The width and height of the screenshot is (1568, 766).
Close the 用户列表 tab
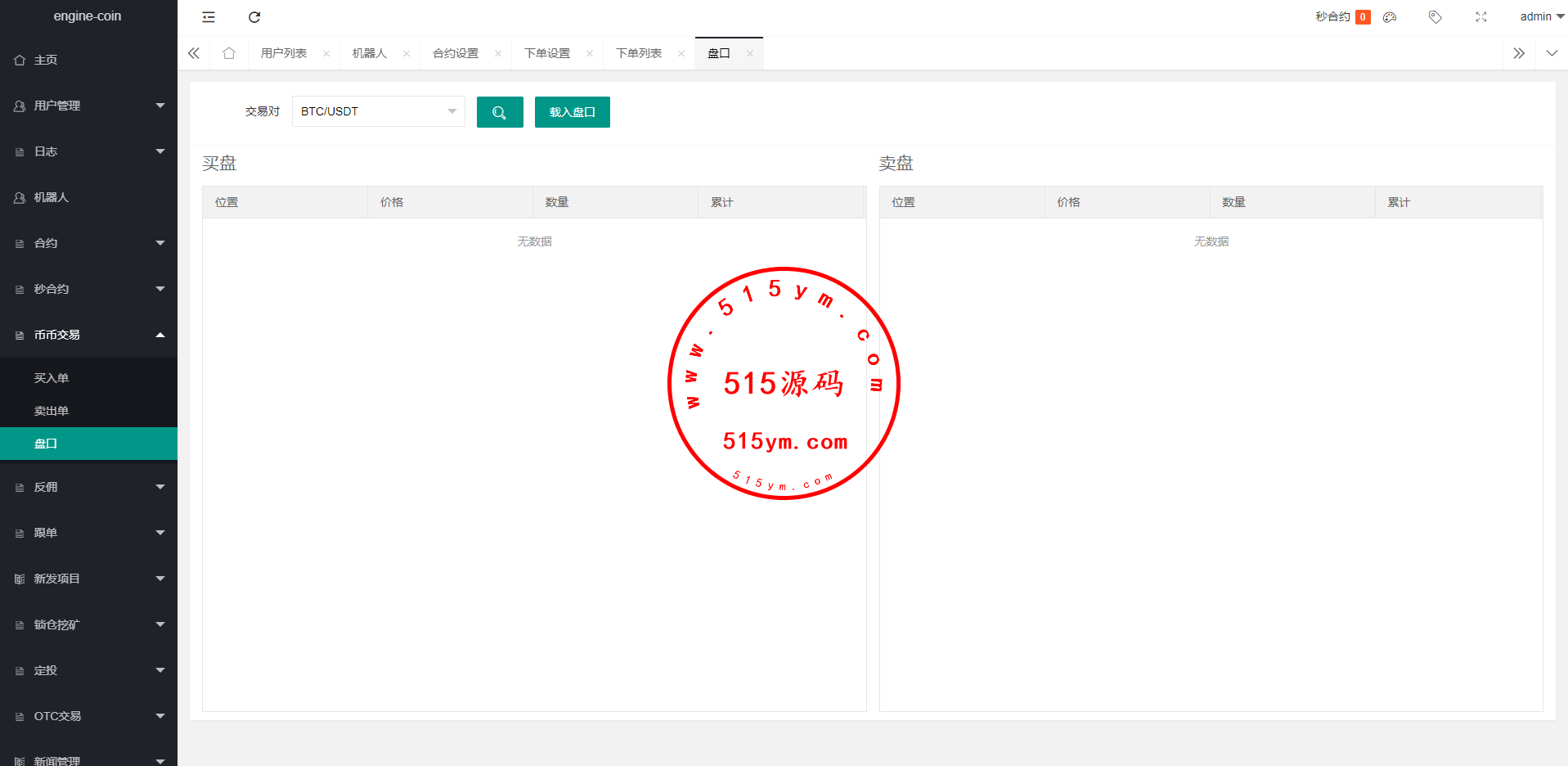(x=326, y=54)
